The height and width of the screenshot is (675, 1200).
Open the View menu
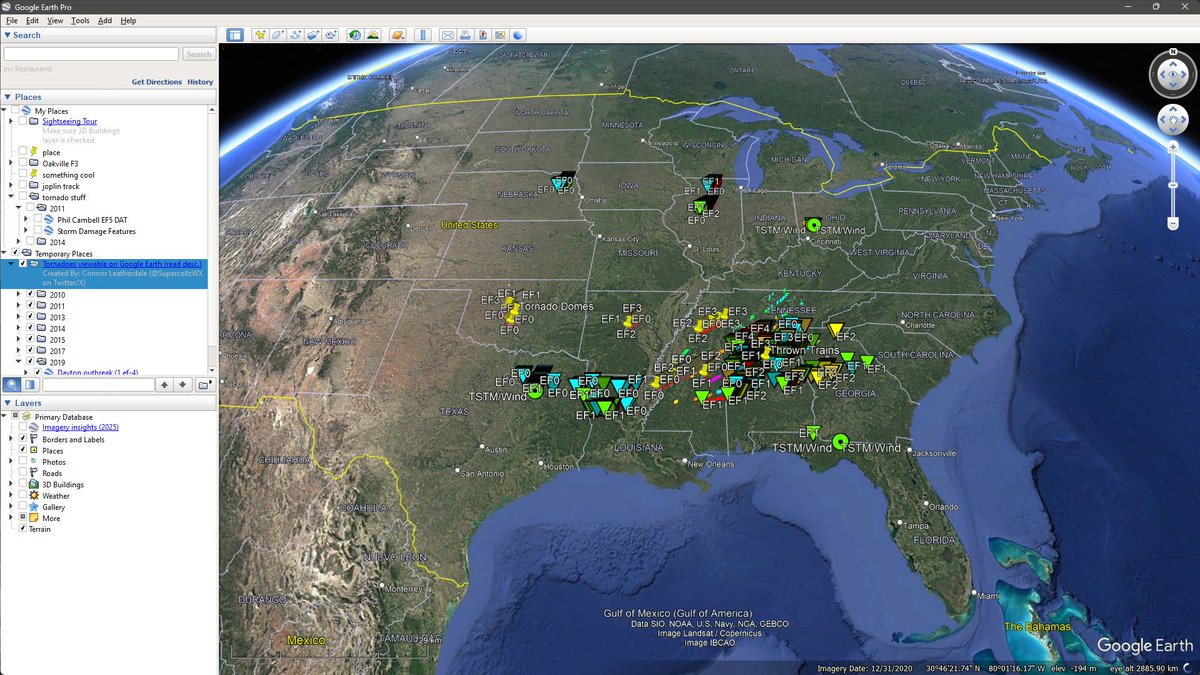[x=55, y=20]
